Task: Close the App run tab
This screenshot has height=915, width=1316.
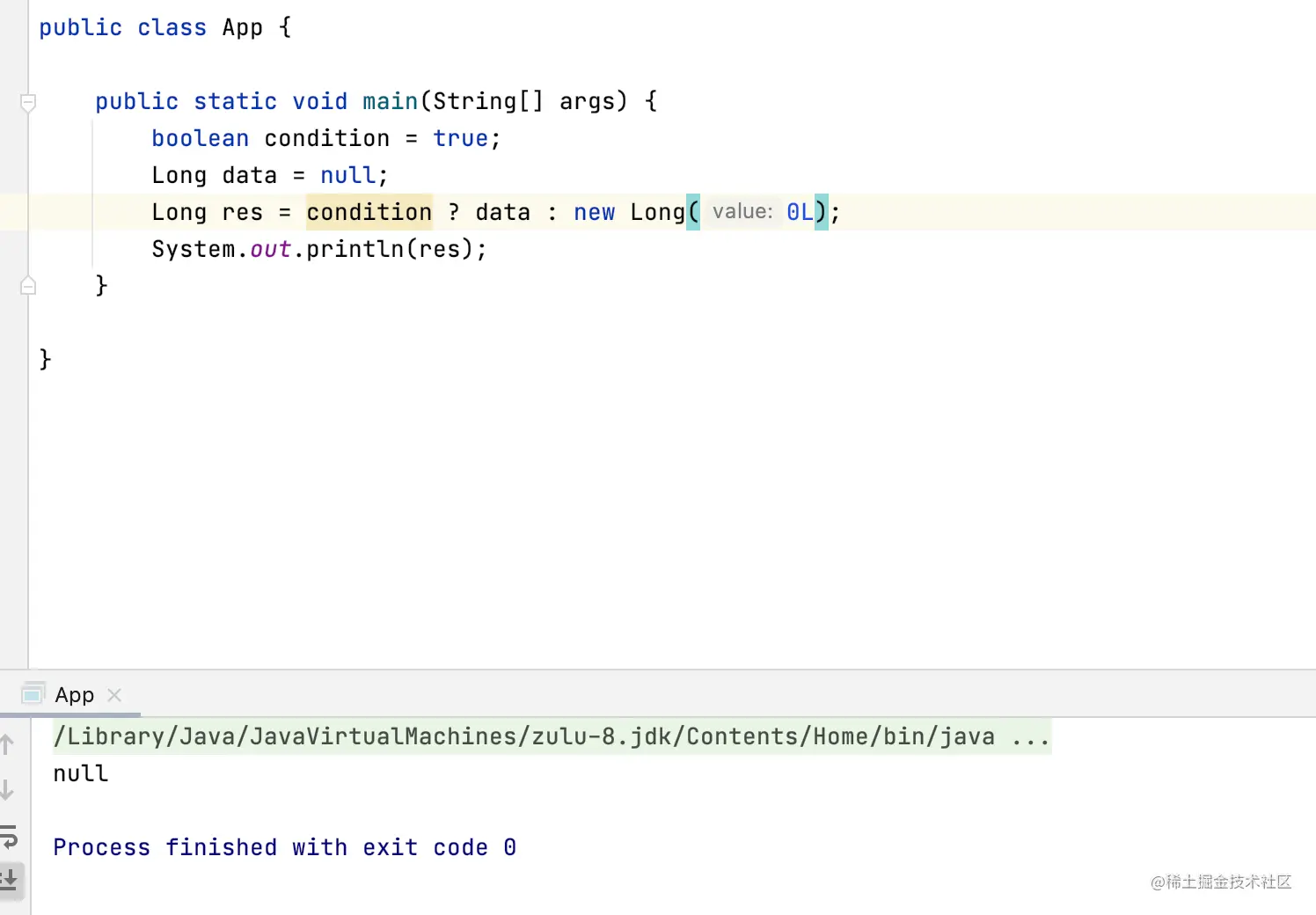Action: coord(114,695)
